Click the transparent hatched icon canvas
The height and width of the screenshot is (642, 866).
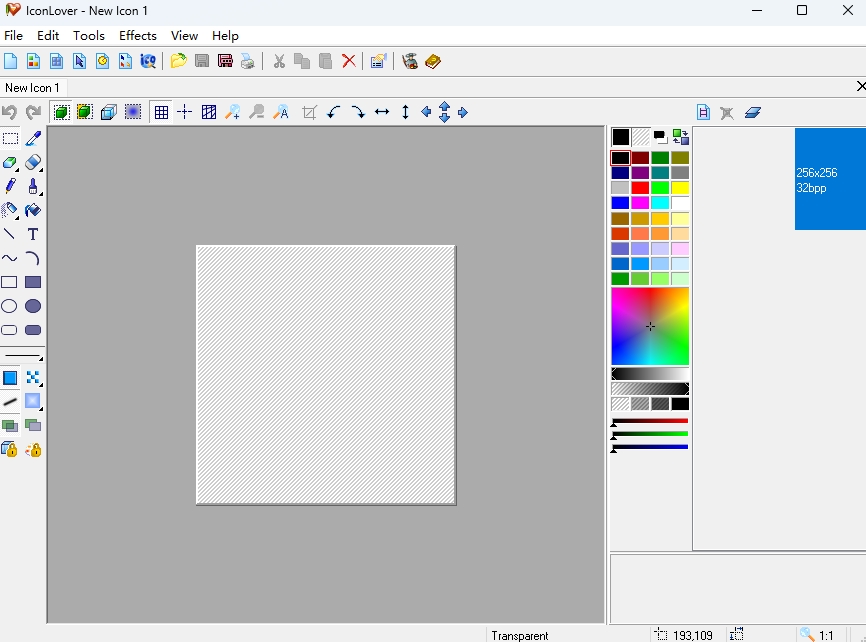pyautogui.click(x=326, y=375)
